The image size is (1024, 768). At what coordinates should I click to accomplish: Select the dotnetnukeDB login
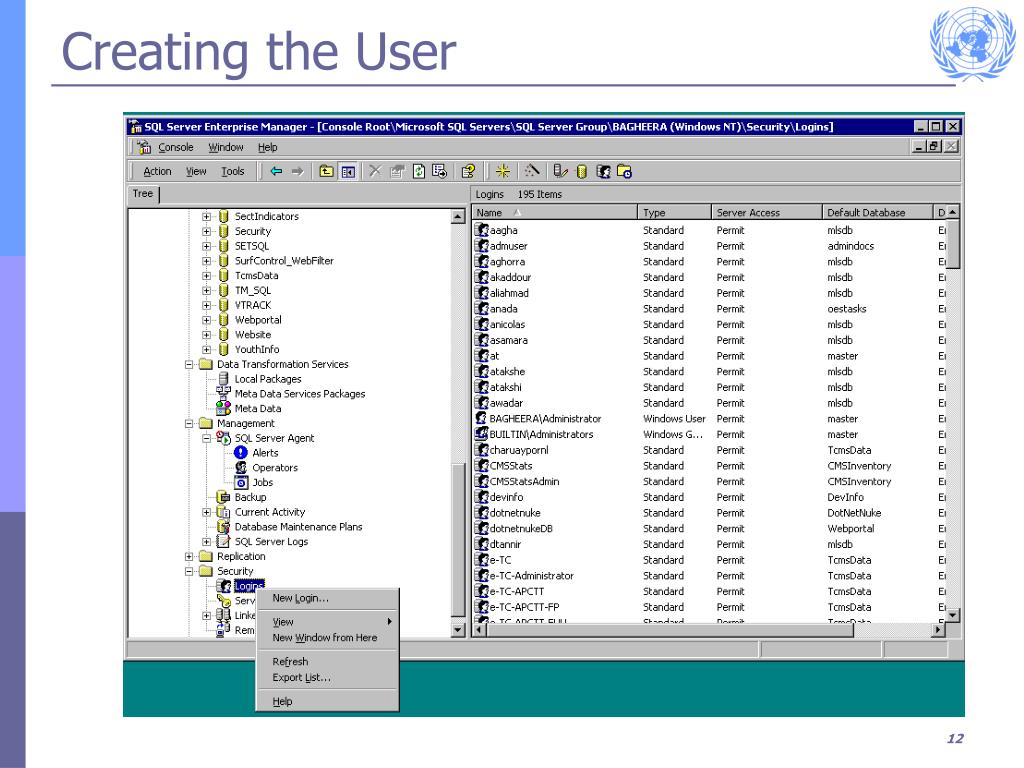[710, 528]
